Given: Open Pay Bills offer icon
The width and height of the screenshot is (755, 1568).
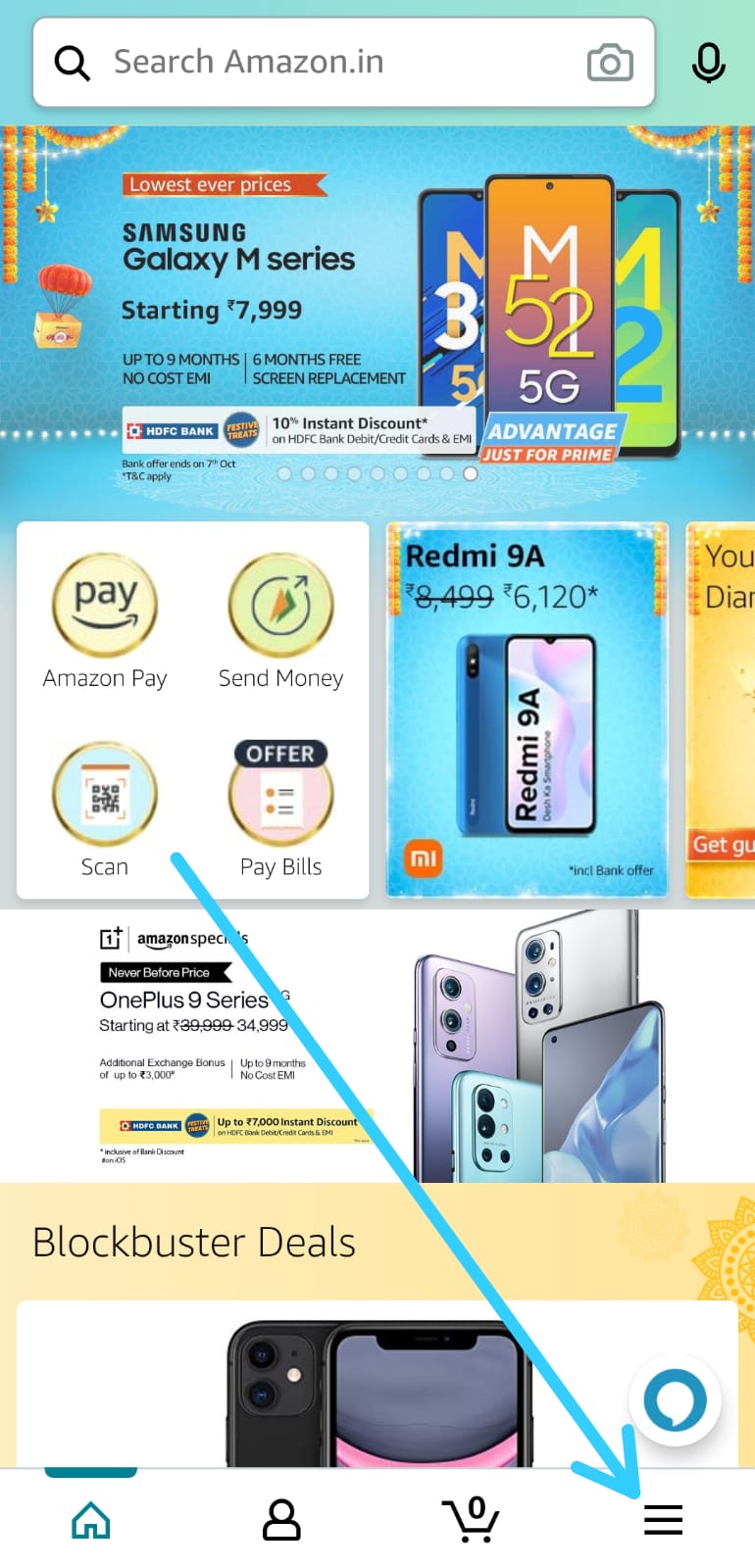Looking at the screenshot, I should 280,793.
